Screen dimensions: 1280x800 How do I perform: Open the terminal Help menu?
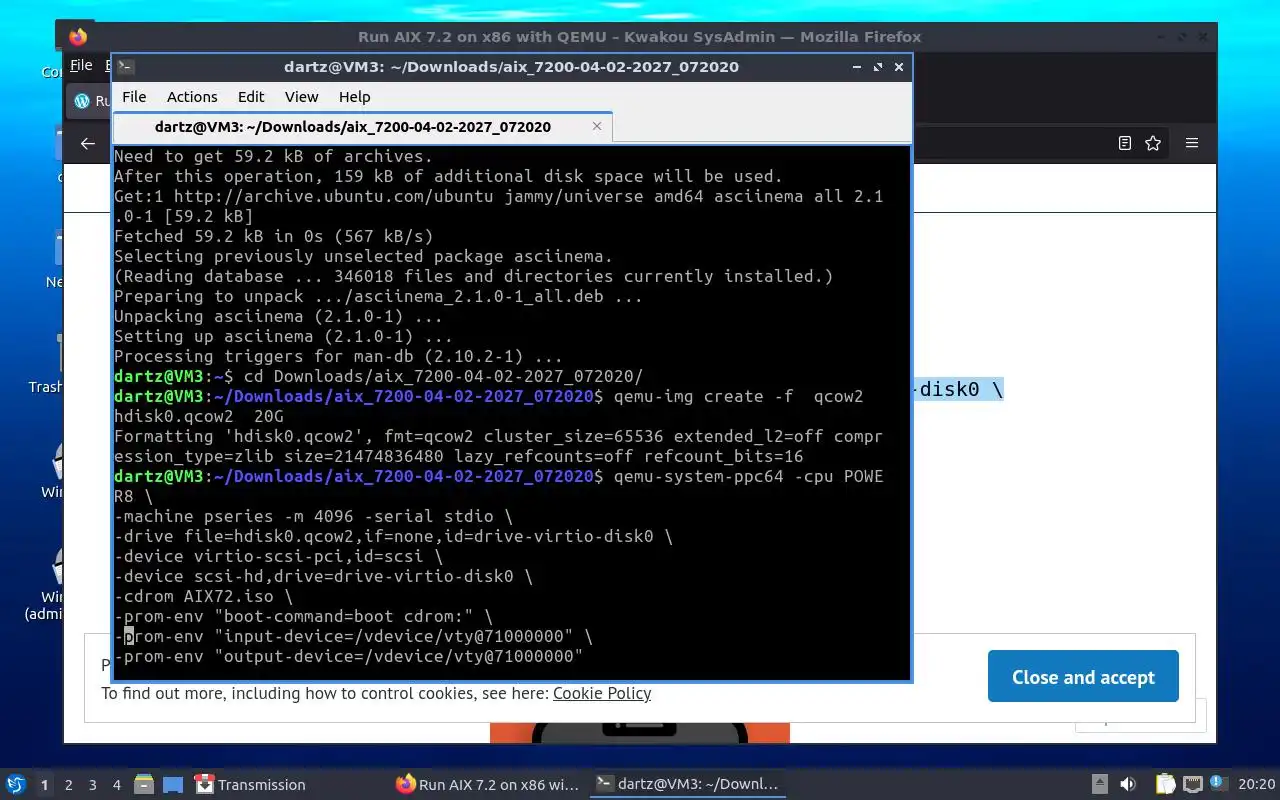point(354,97)
